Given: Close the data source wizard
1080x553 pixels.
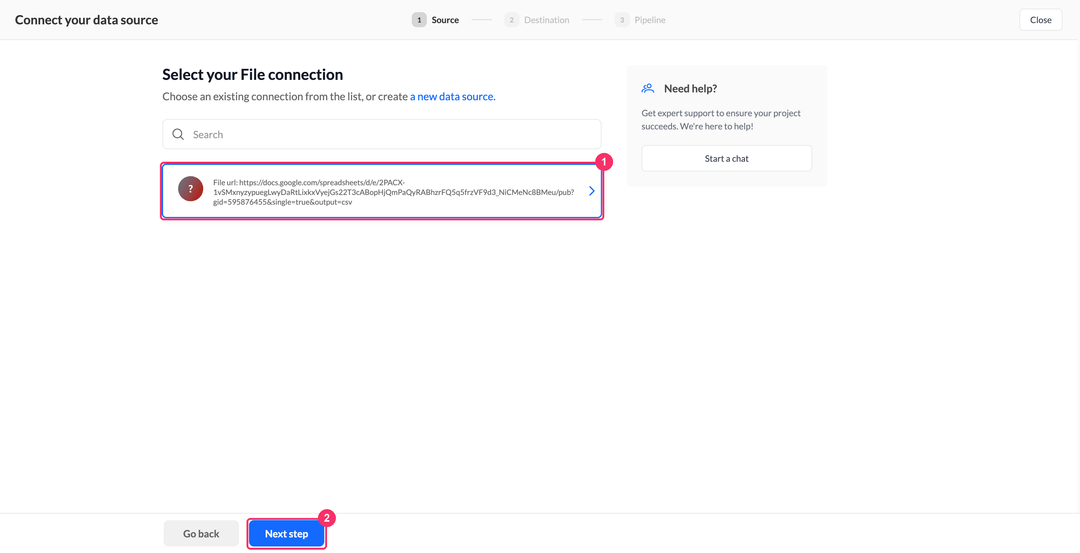Looking at the screenshot, I should 1041,20.
